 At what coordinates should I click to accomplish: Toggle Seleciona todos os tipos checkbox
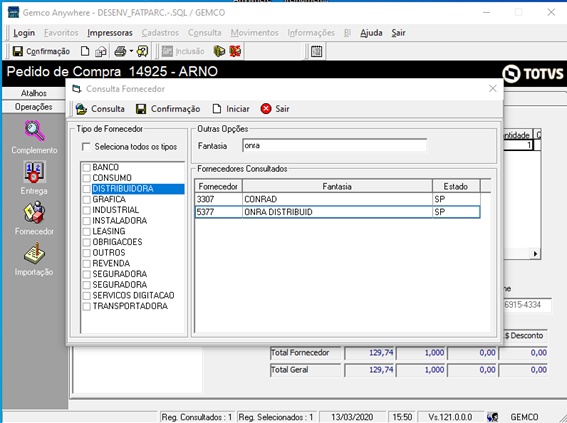[86, 147]
